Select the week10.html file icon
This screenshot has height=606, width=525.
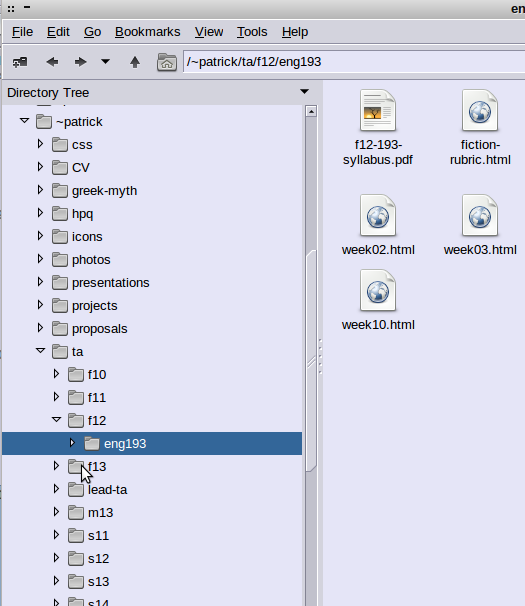tap(378, 290)
